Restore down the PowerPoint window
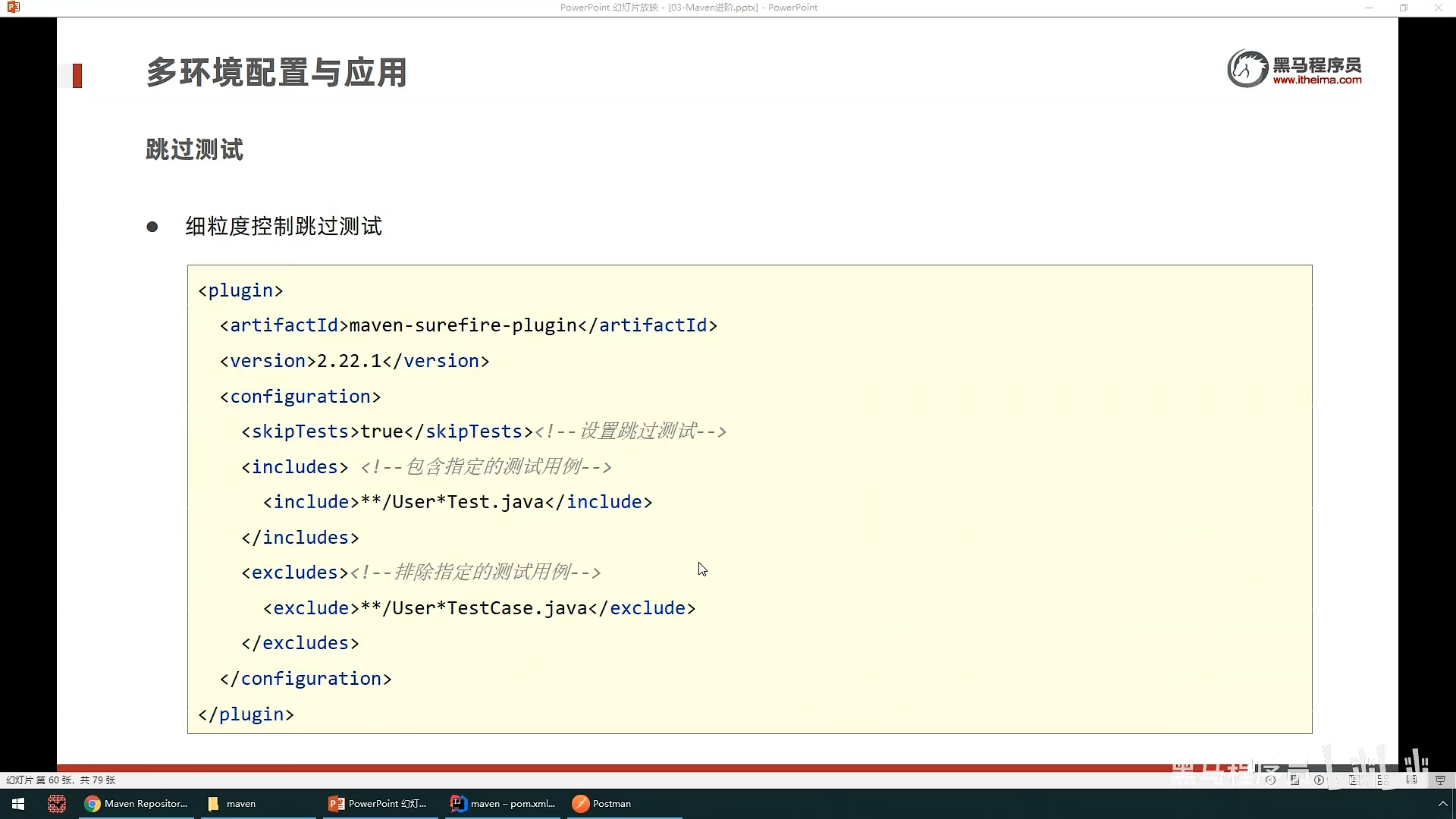Image resolution: width=1456 pixels, height=819 pixels. tap(1404, 8)
